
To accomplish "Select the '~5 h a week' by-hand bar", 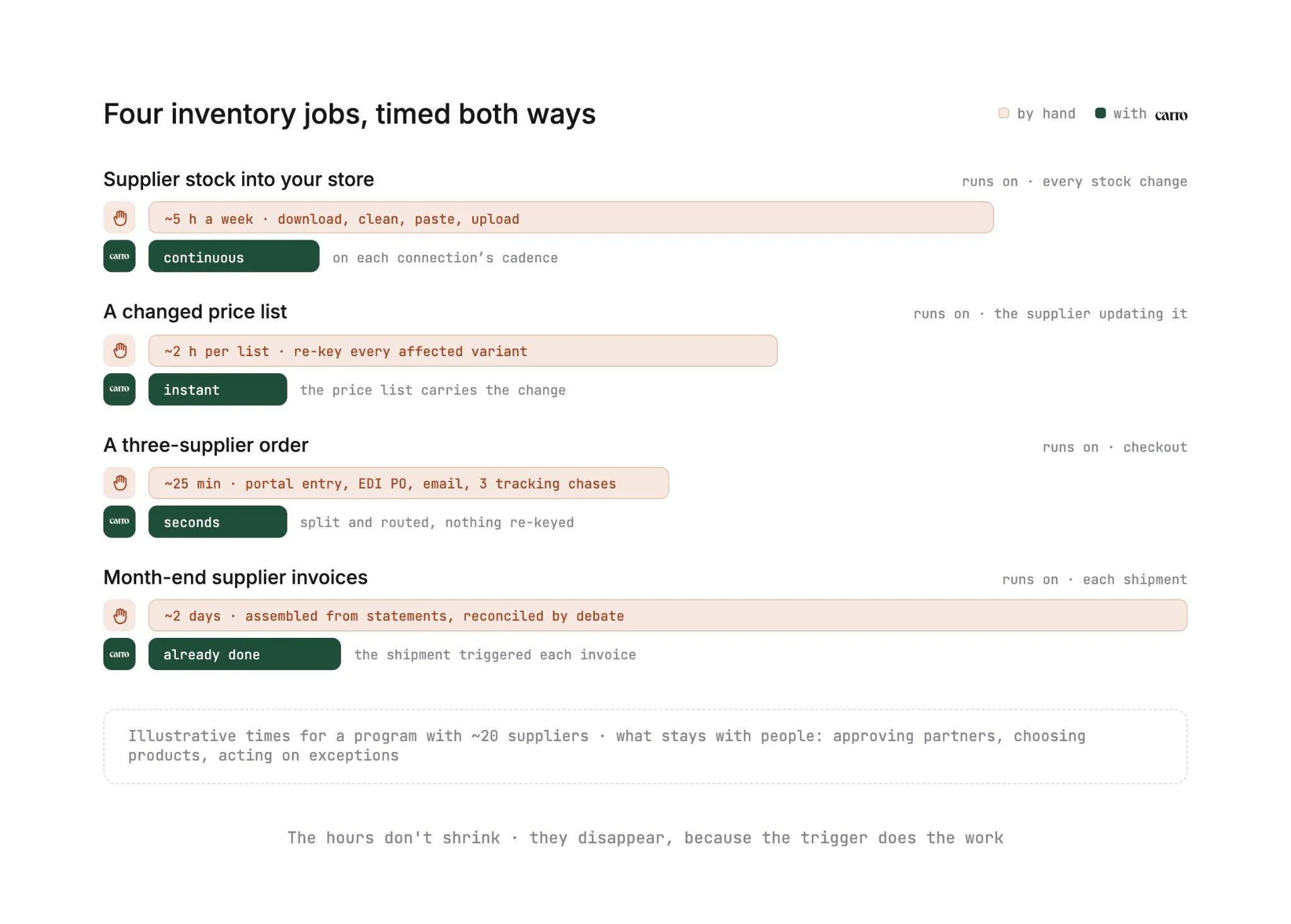I will (x=571, y=217).
